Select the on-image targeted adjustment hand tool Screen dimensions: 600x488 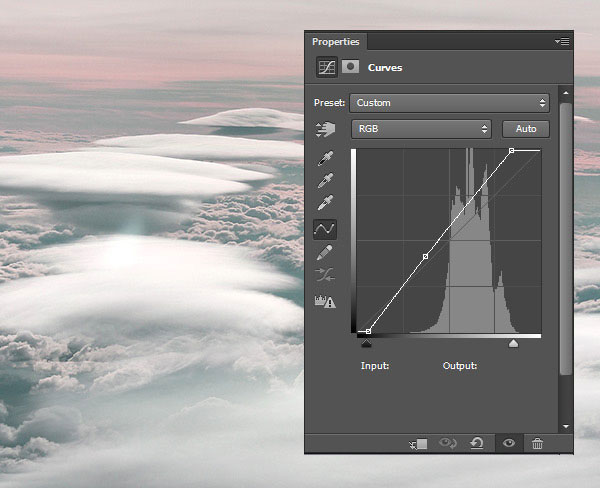pyautogui.click(x=325, y=129)
